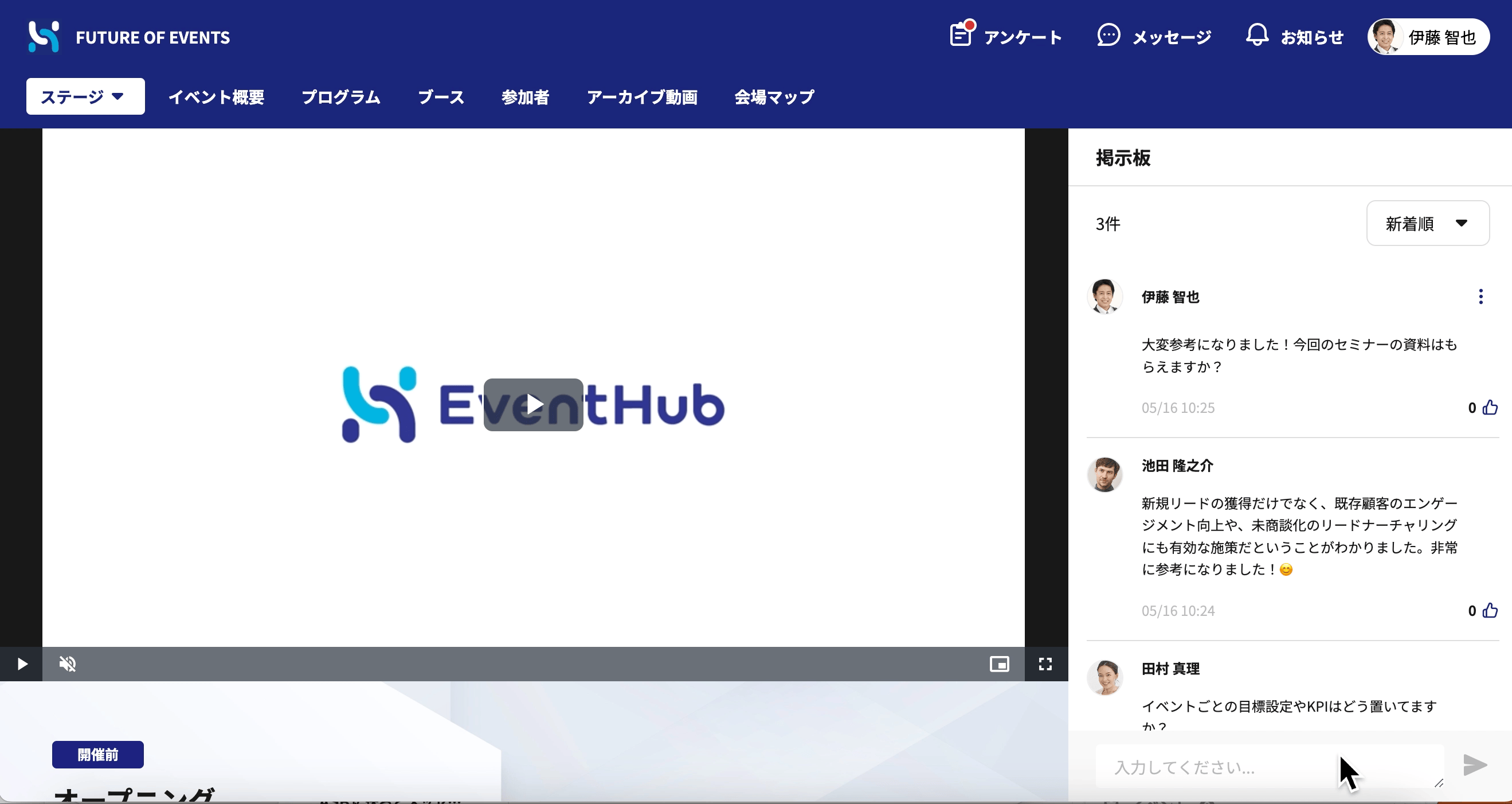Open the プログラム tab

click(x=341, y=97)
